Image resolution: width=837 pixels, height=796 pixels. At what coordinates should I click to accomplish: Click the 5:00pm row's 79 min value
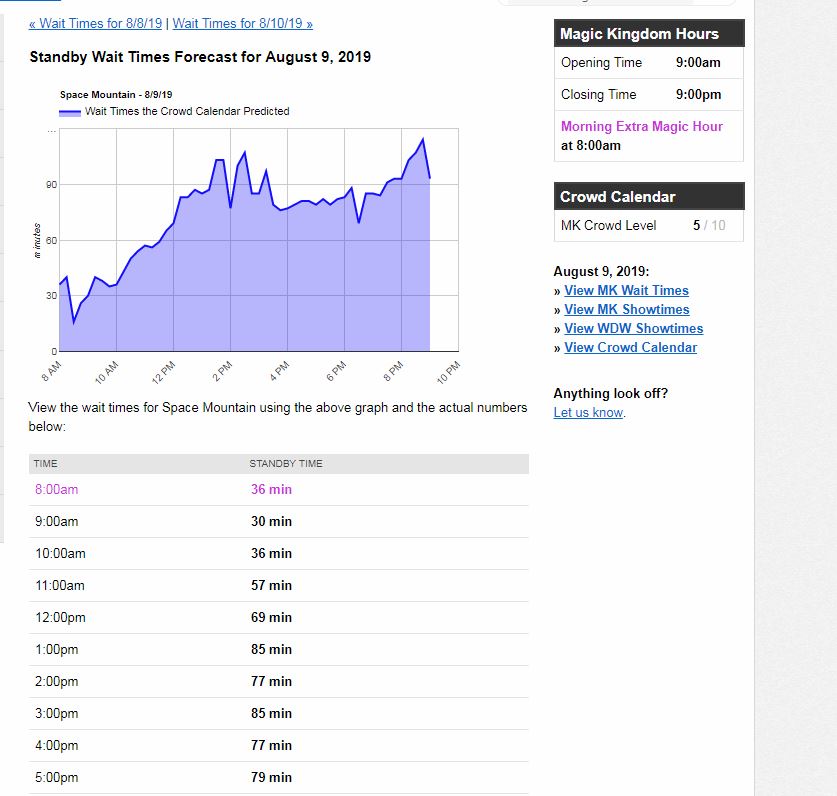[271, 777]
